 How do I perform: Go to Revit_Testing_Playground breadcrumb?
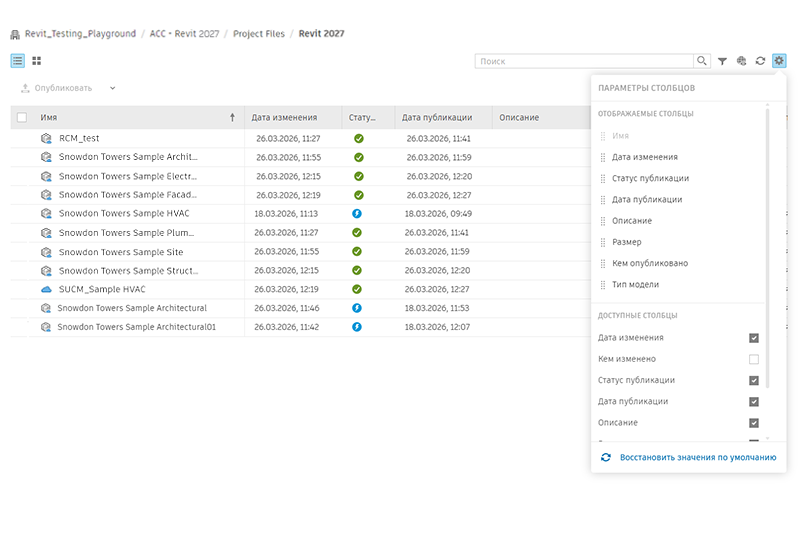[x=80, y=34]
